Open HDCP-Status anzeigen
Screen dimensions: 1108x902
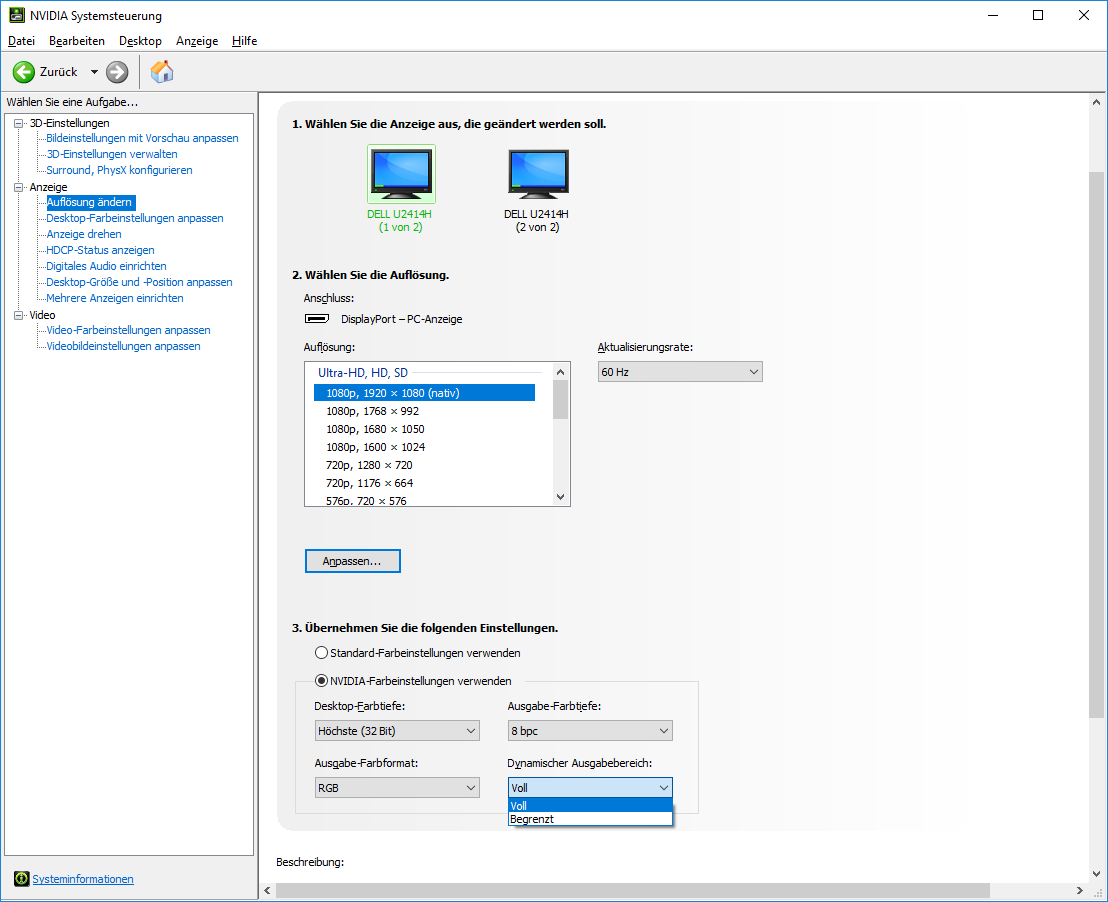pyautogui.click(x=100, y=250)
